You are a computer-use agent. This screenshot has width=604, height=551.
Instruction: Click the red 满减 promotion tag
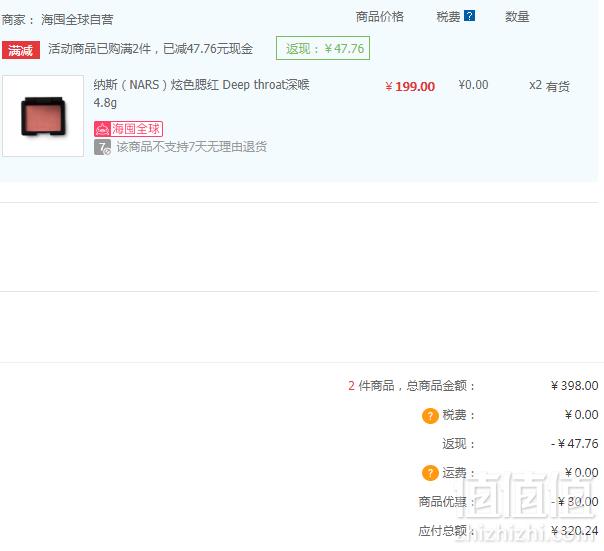[x=21, y=50]
